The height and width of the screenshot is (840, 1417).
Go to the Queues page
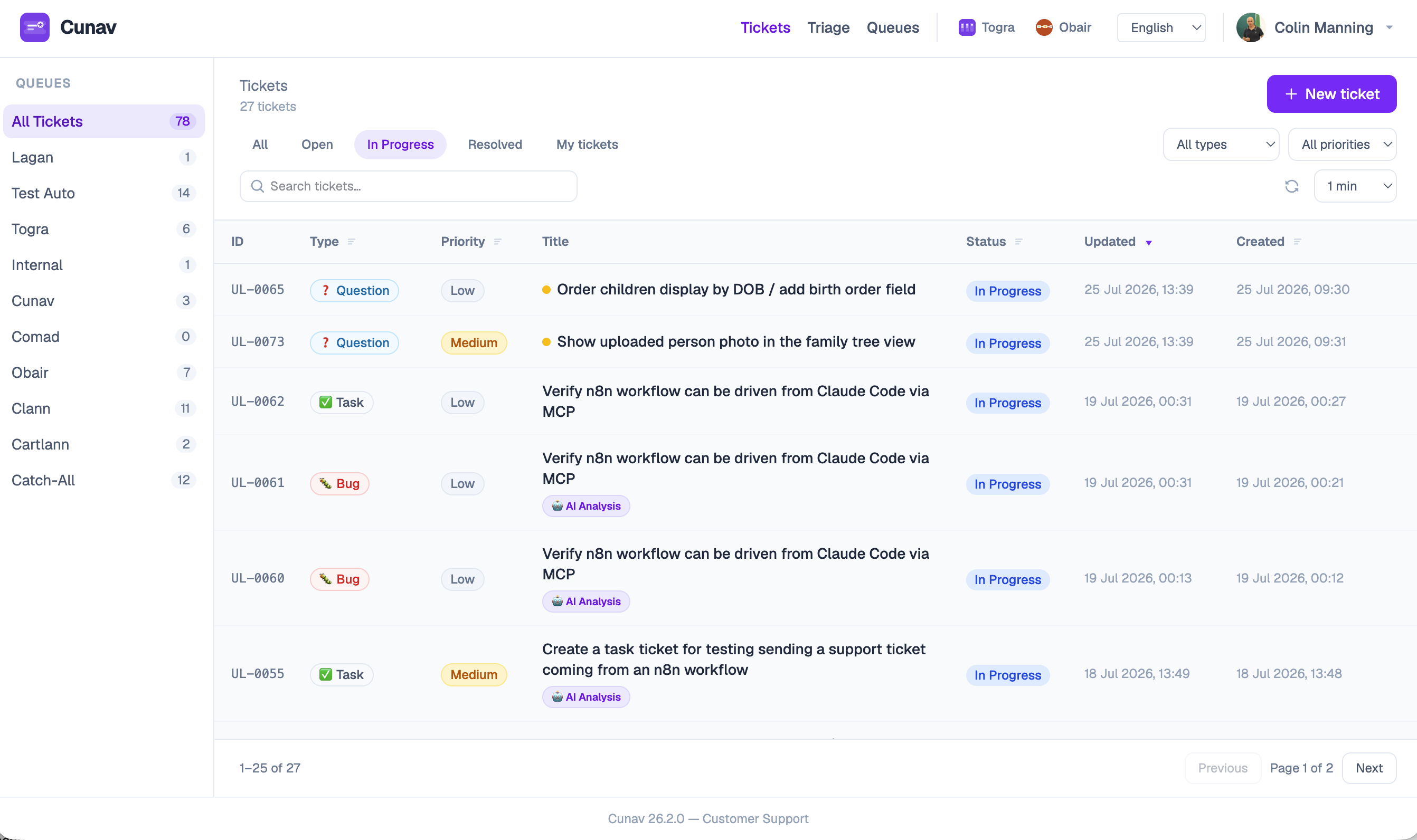(x=893, y=27)
